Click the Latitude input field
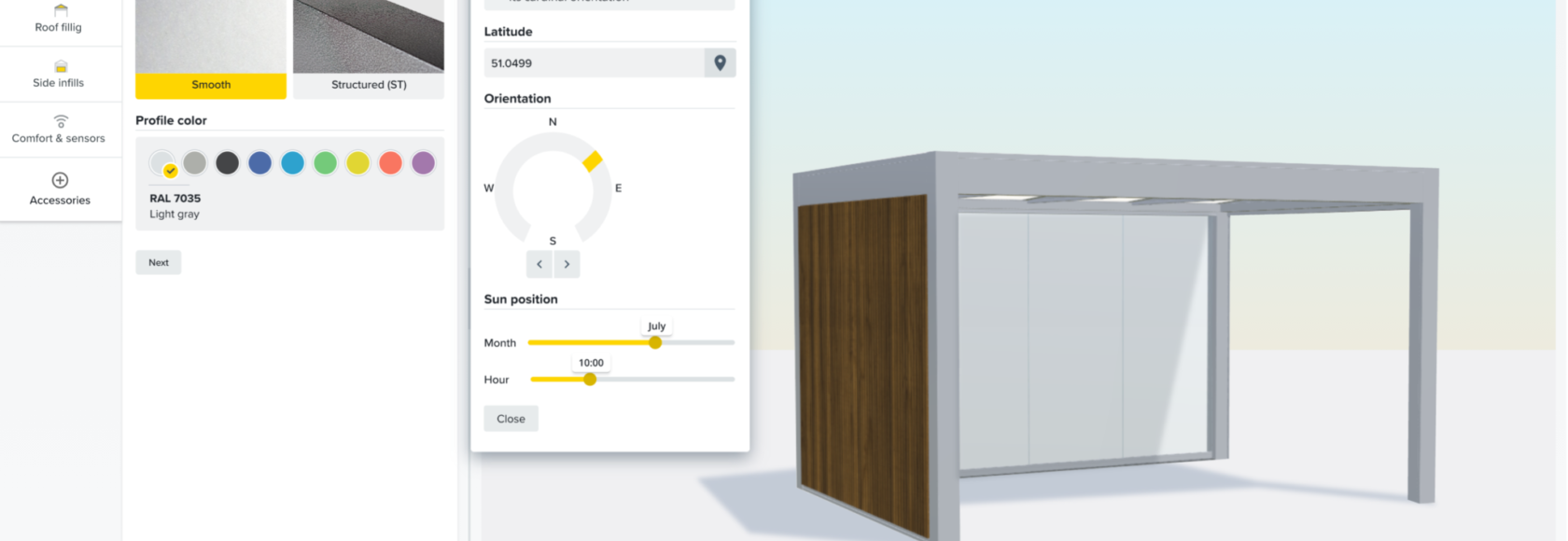1568x541 pixels. point(594,62)
